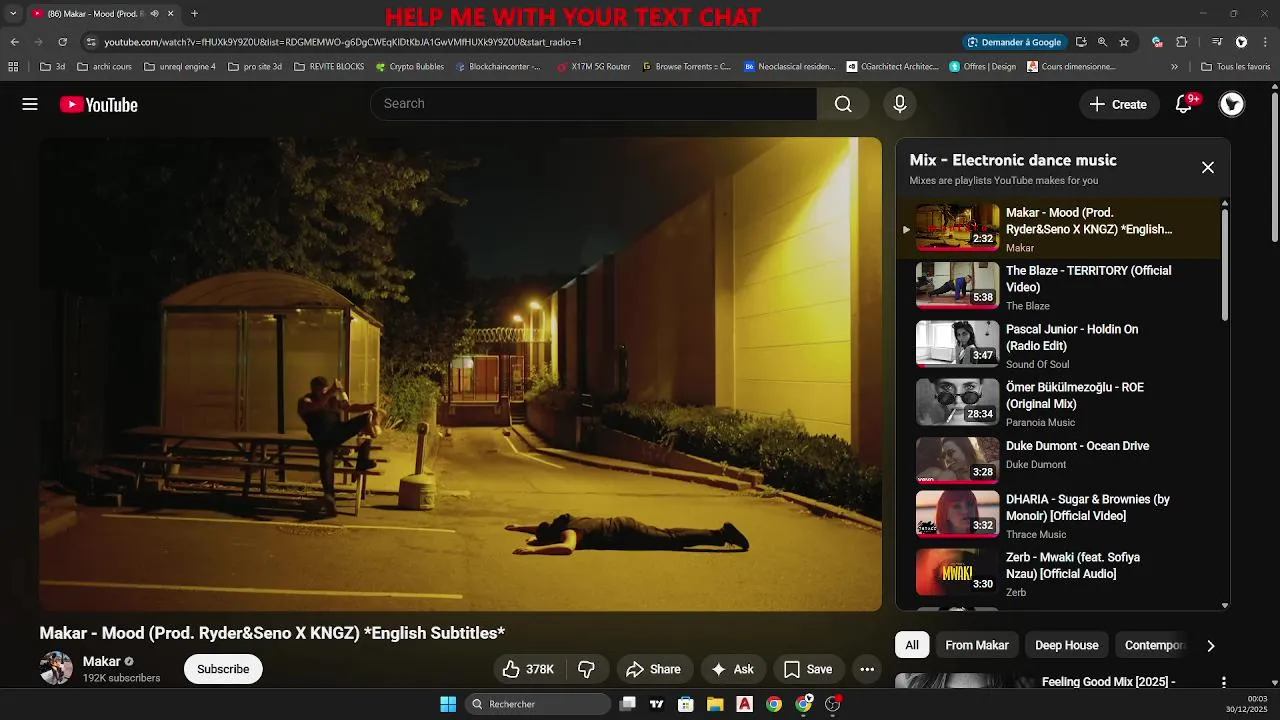Click 'Demander à Google' in address bar

[x=1015, y=42]
